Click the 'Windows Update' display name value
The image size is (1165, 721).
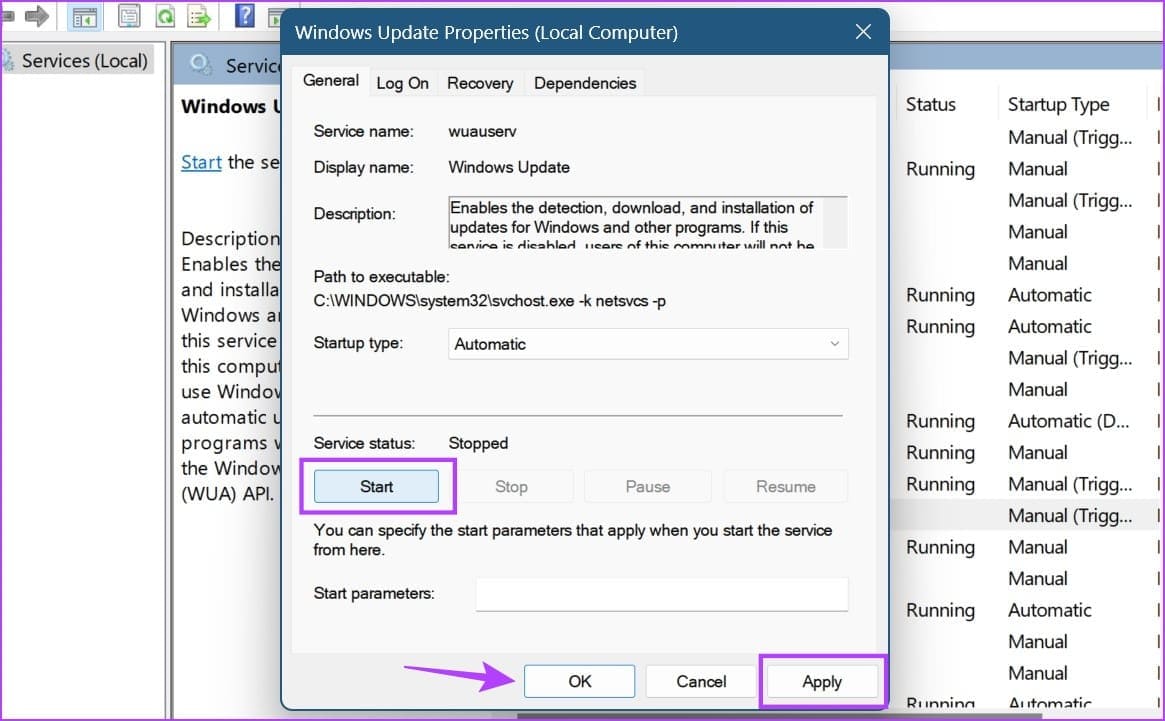click(x=509, y=167)
